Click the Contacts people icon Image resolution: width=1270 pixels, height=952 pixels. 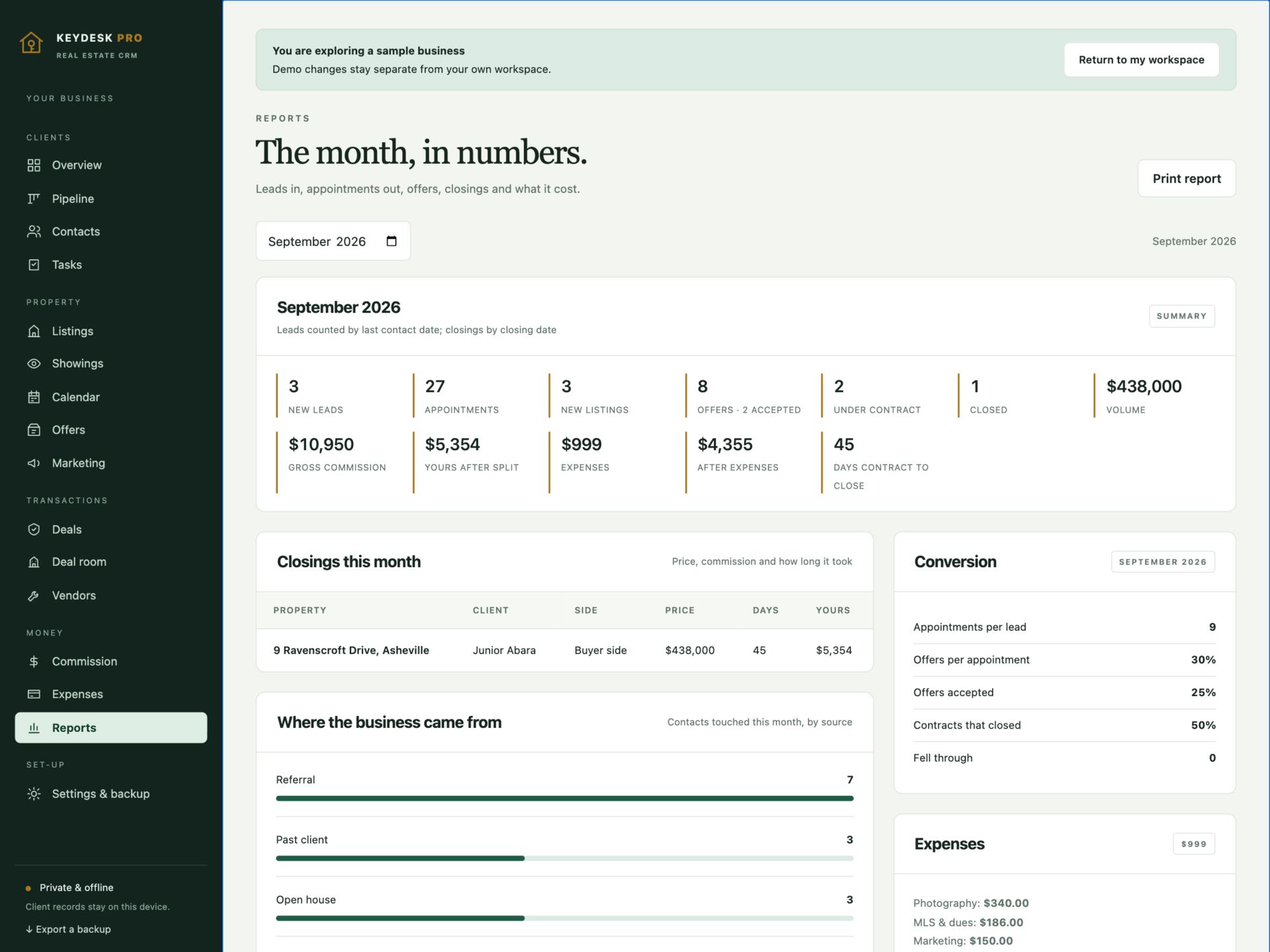[34, 231]
